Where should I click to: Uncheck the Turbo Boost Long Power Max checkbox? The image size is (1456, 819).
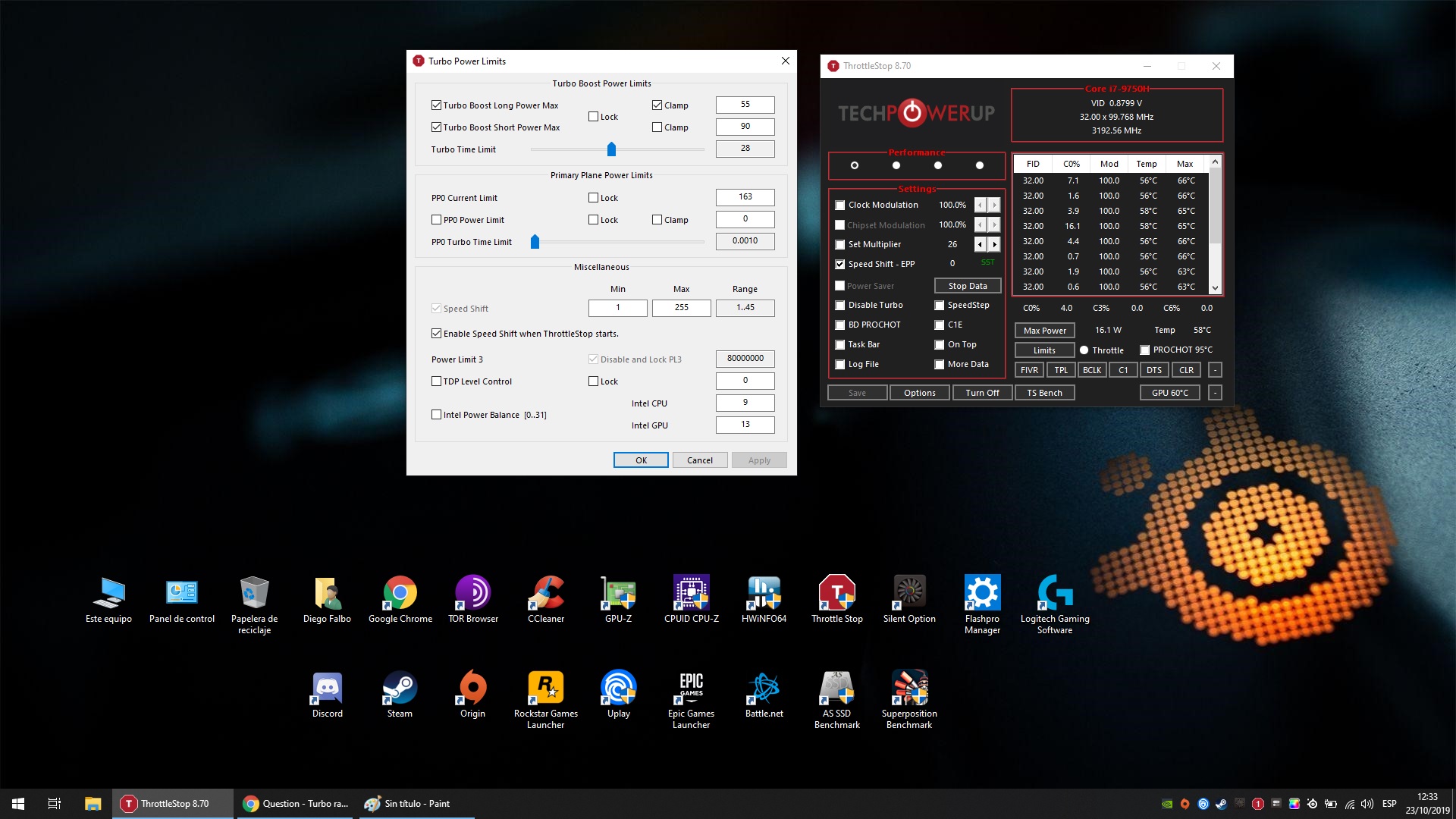[436, 105]
